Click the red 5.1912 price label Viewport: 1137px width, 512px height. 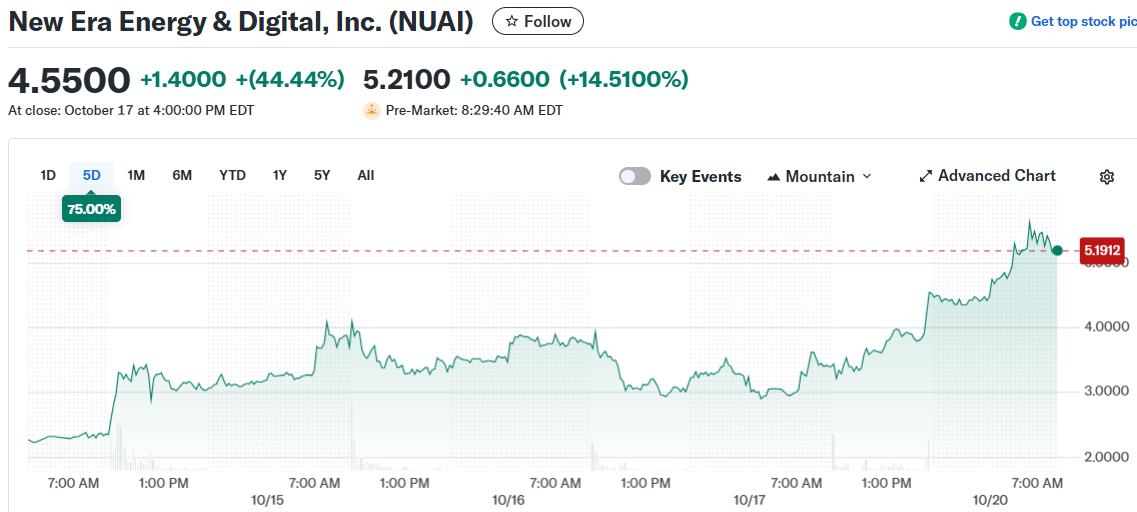click(x=1102, y=249)
